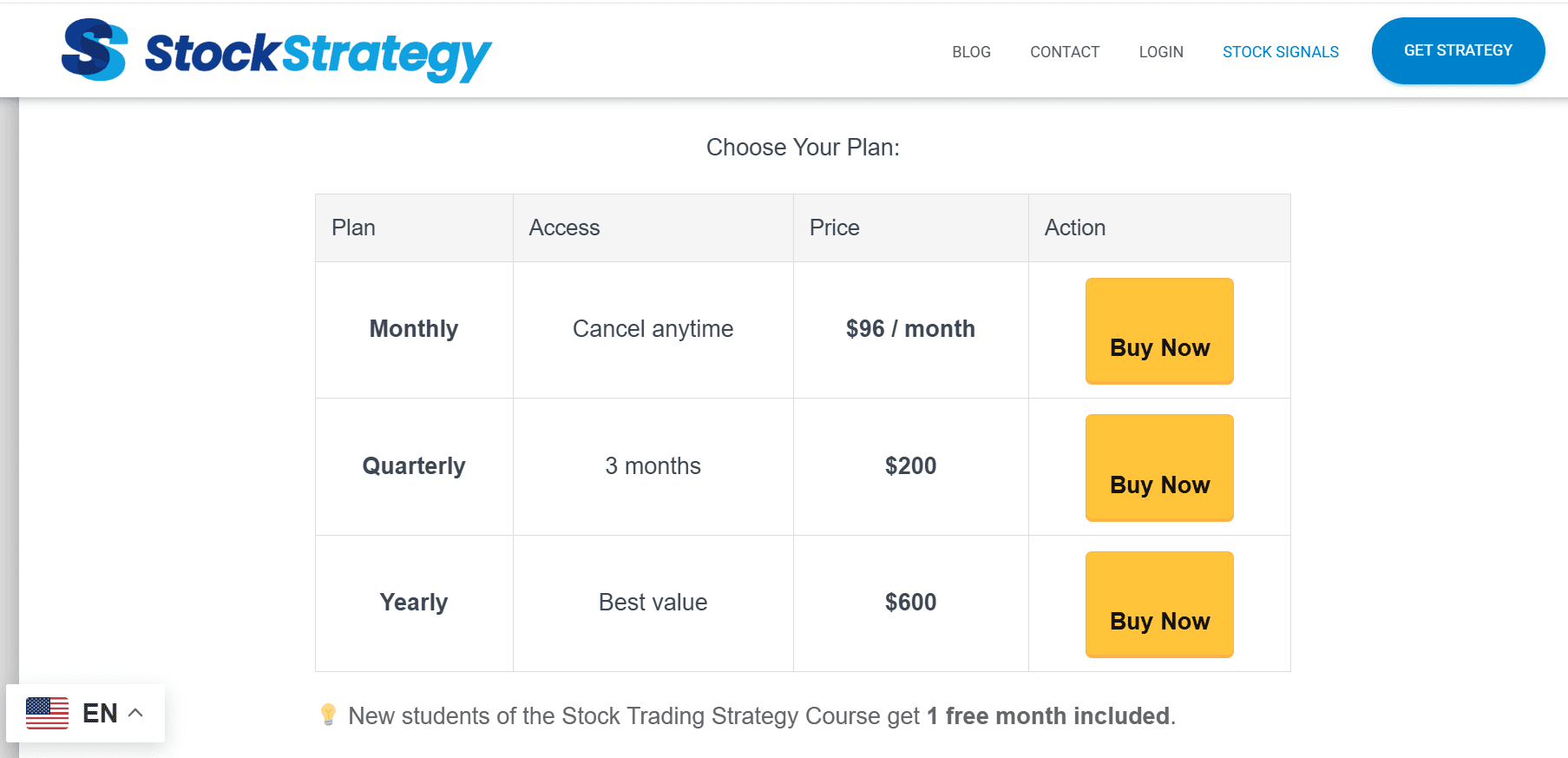Click the lightbulb tip icon
Screen dimensions: 1568x758
tap(328, 715)
